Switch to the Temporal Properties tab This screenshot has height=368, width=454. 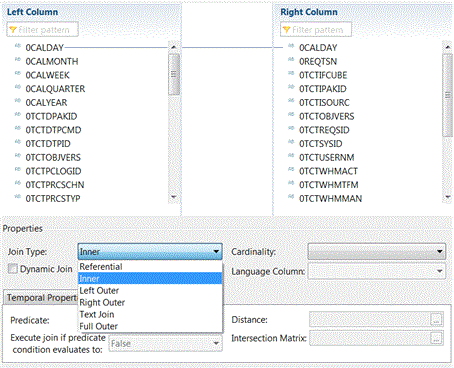tap(41, 297)
